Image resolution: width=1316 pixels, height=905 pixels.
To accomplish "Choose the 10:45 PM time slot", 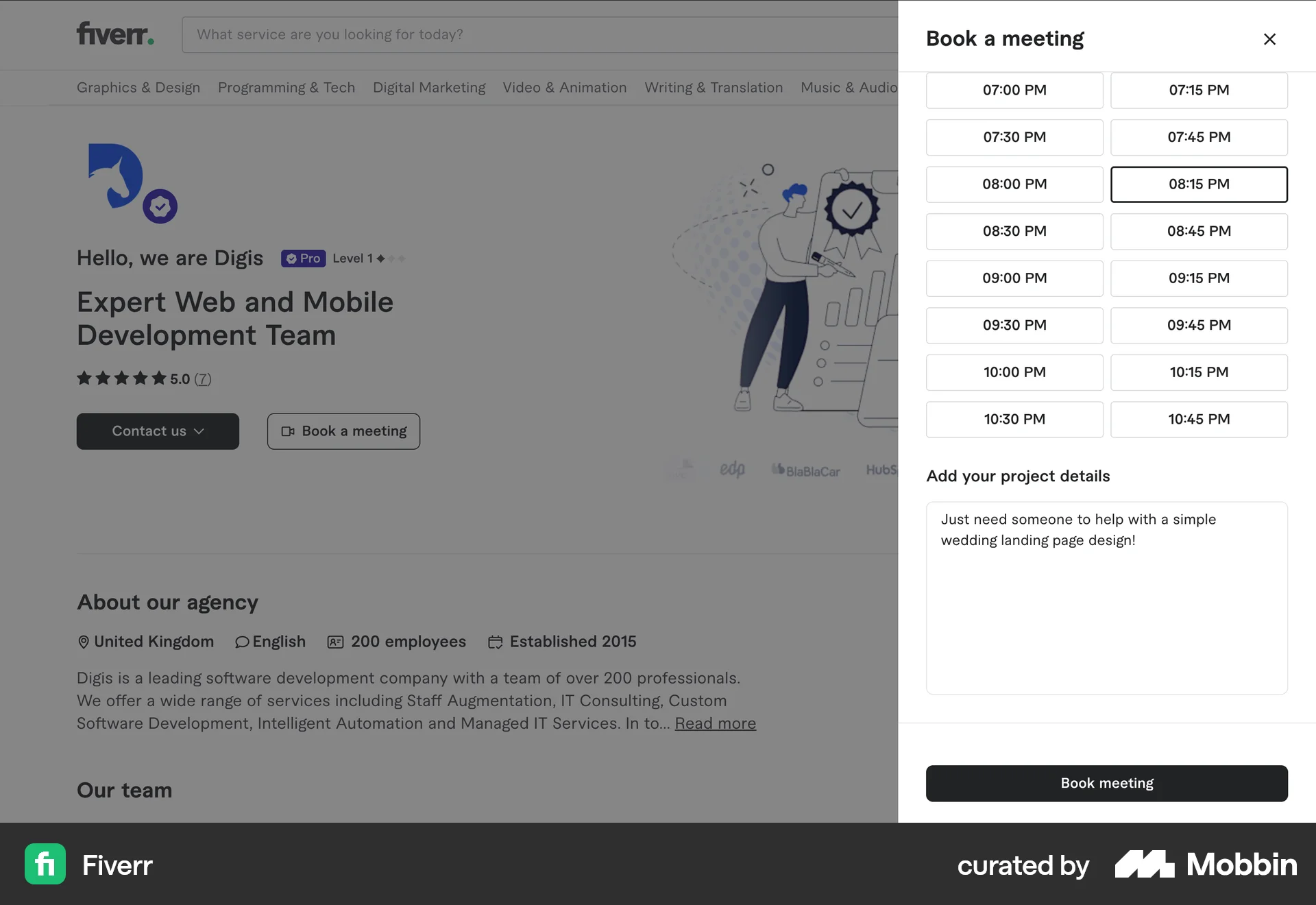I will click(1199, 419).
